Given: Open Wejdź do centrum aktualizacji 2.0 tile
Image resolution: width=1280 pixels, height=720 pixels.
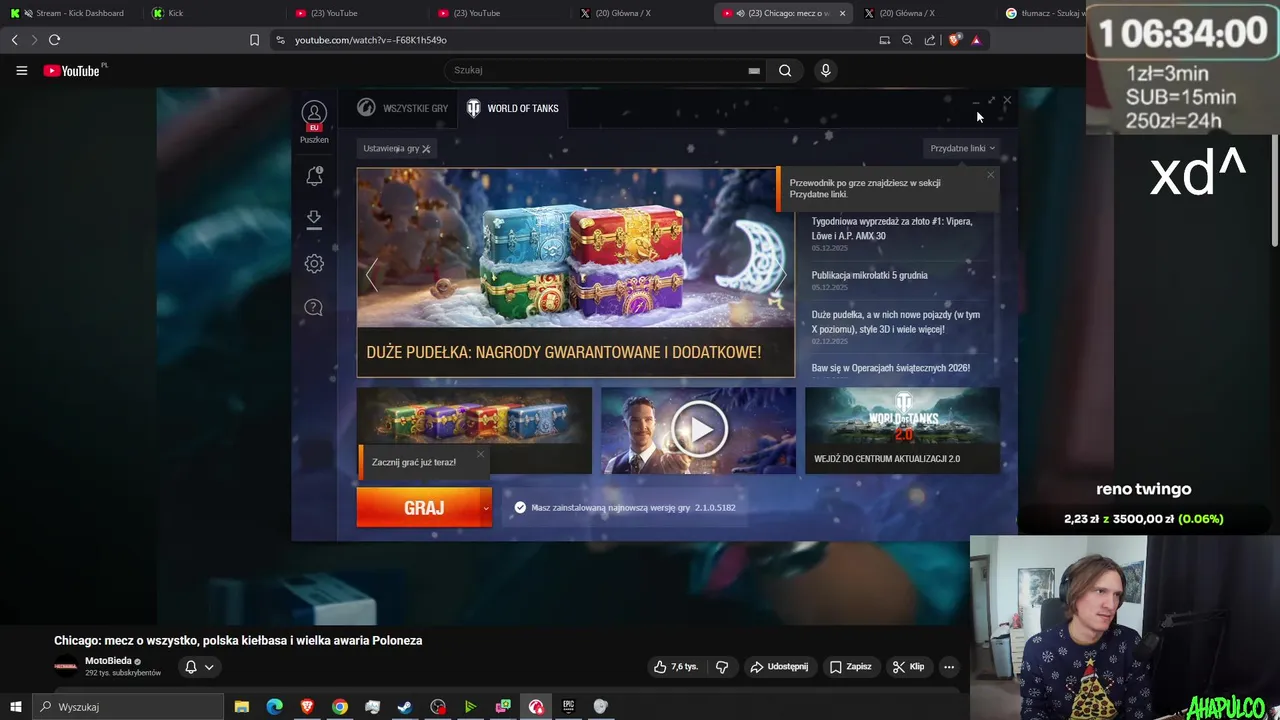Looking at the screenshot, I should click(x=902, y=430).
